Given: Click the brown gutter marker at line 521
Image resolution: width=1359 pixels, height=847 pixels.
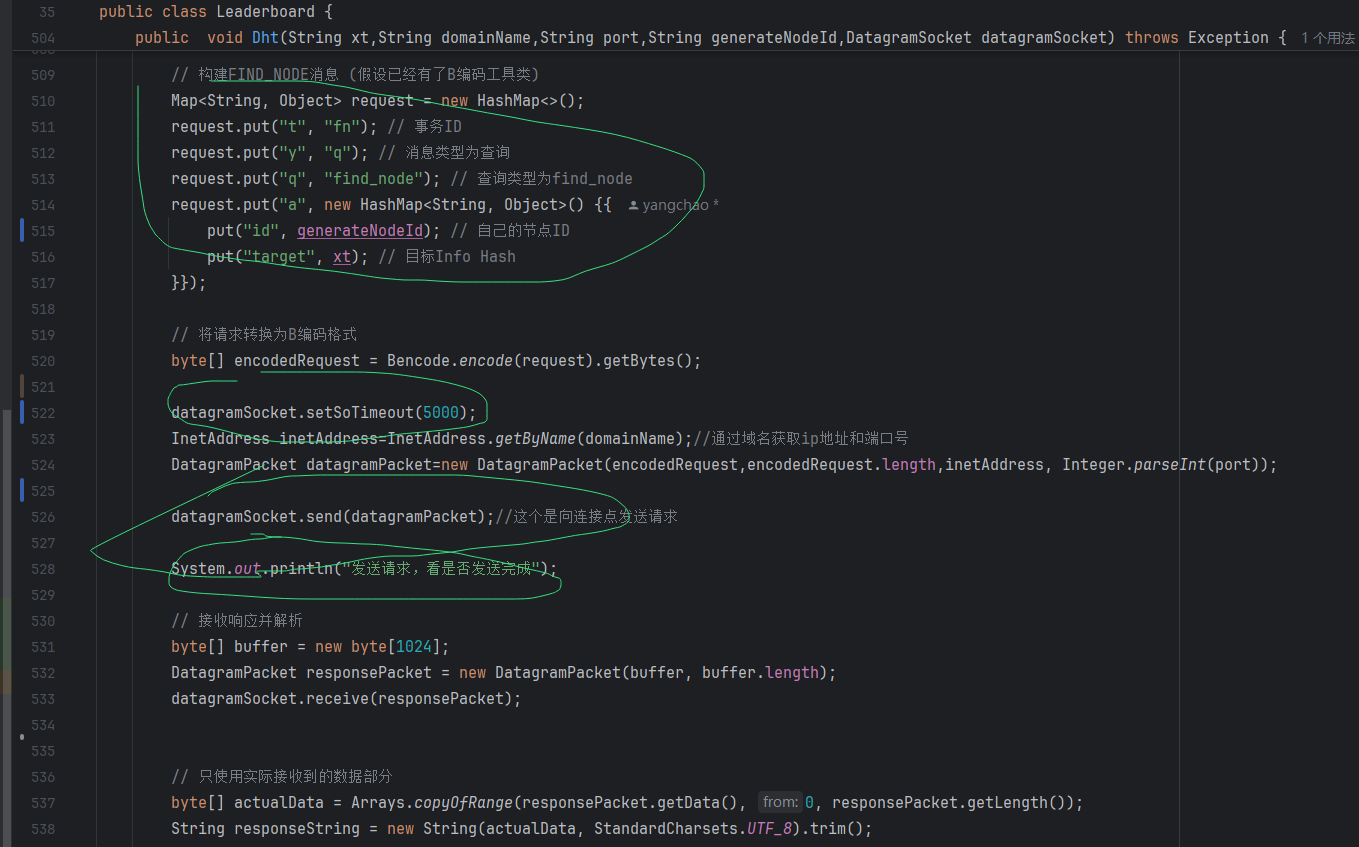Looking at the screenshot, I should [22, 387].
